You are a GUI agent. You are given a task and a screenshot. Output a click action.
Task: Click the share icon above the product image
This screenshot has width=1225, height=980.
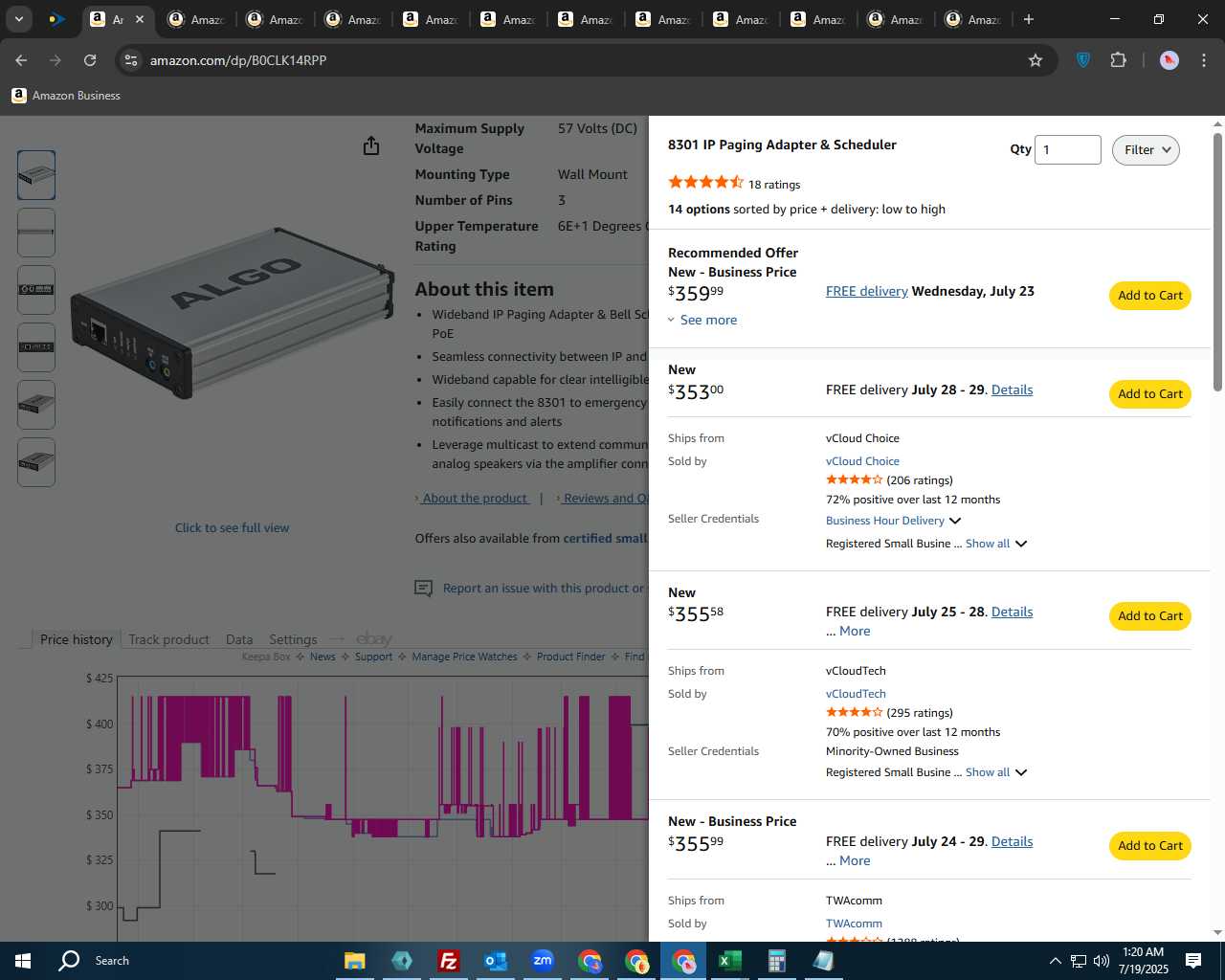click(371, 145)
